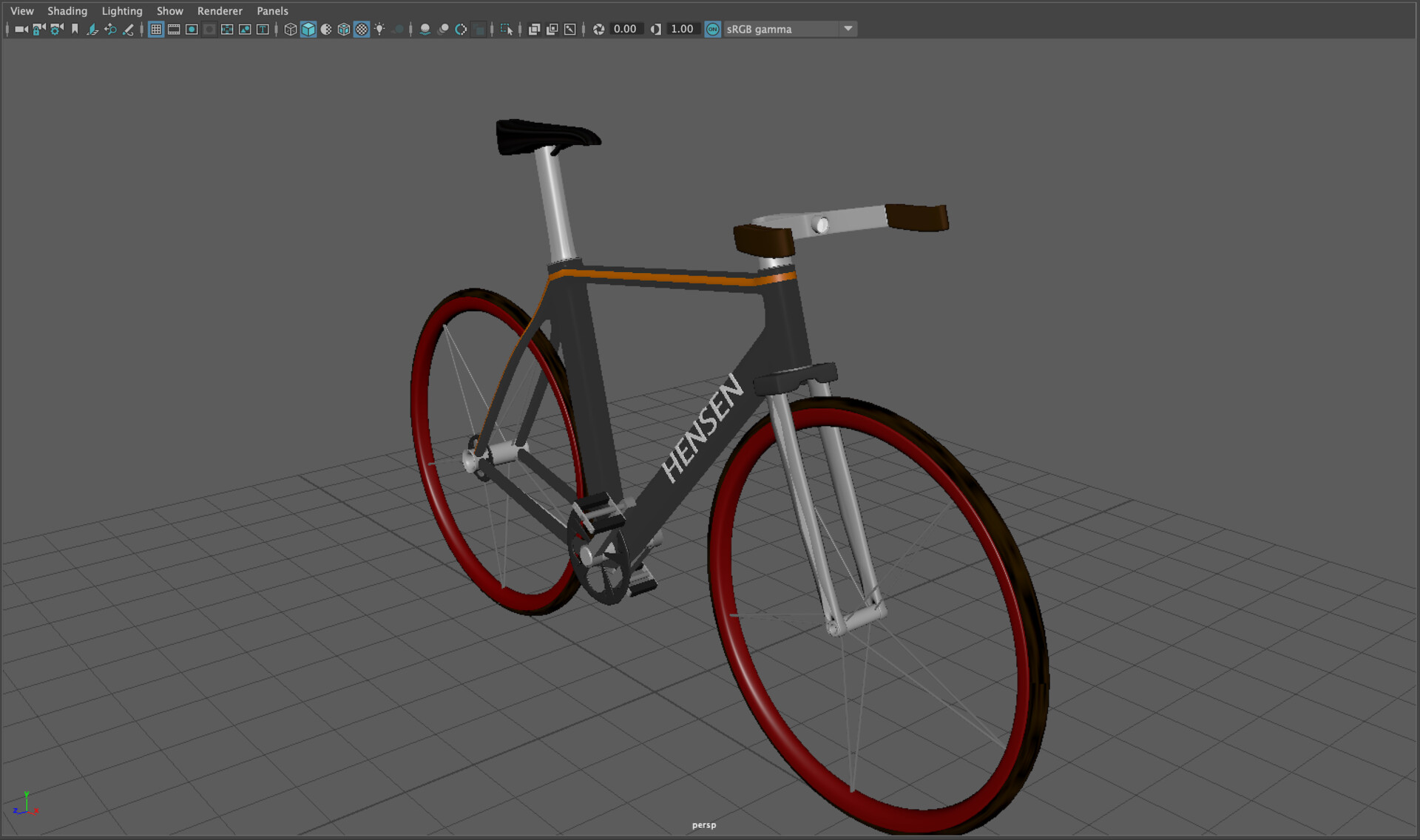
Task: Activate isolate select mode
Action: [508, 30]
